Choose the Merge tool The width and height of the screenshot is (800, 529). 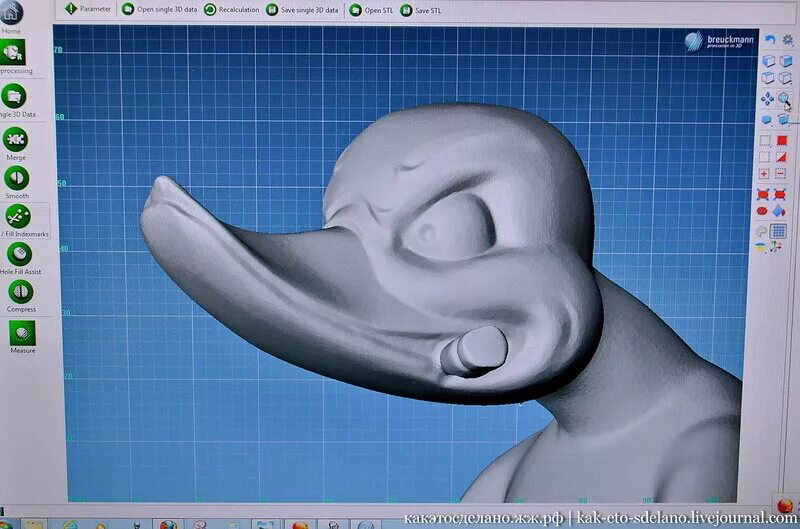tap(15, 139)
